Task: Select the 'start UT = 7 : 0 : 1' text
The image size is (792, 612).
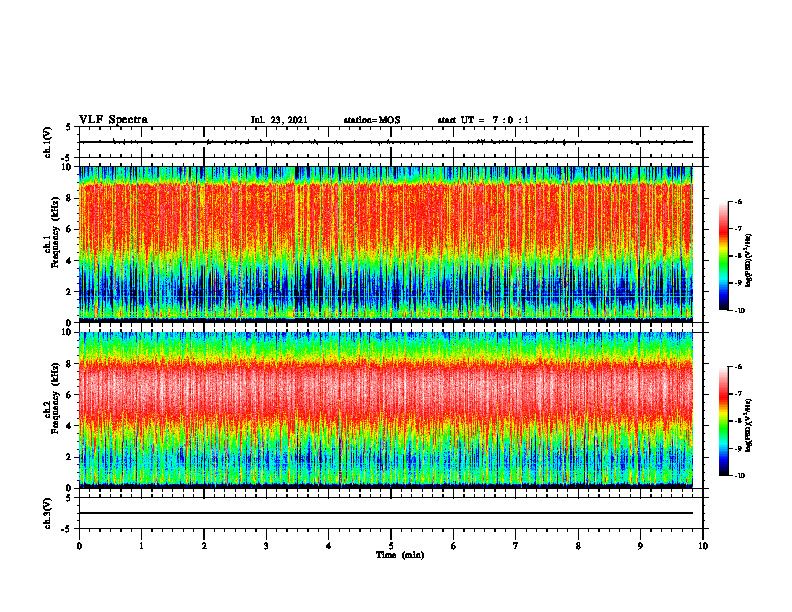Action: 483,120
